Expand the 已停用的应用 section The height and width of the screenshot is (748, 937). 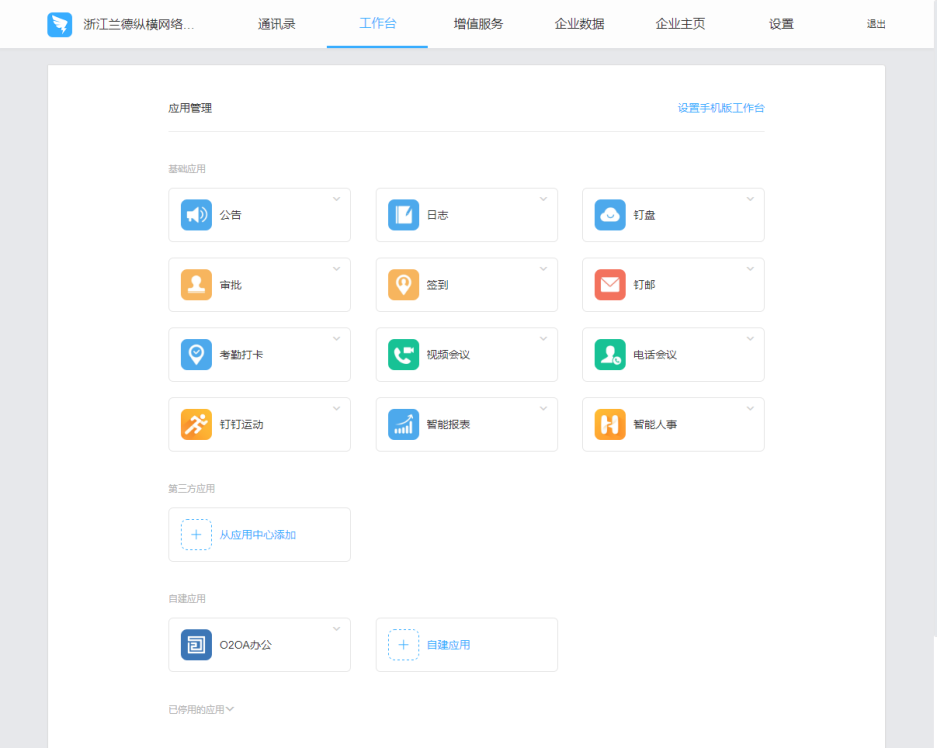pyautogui.click(x=201, y=710)
